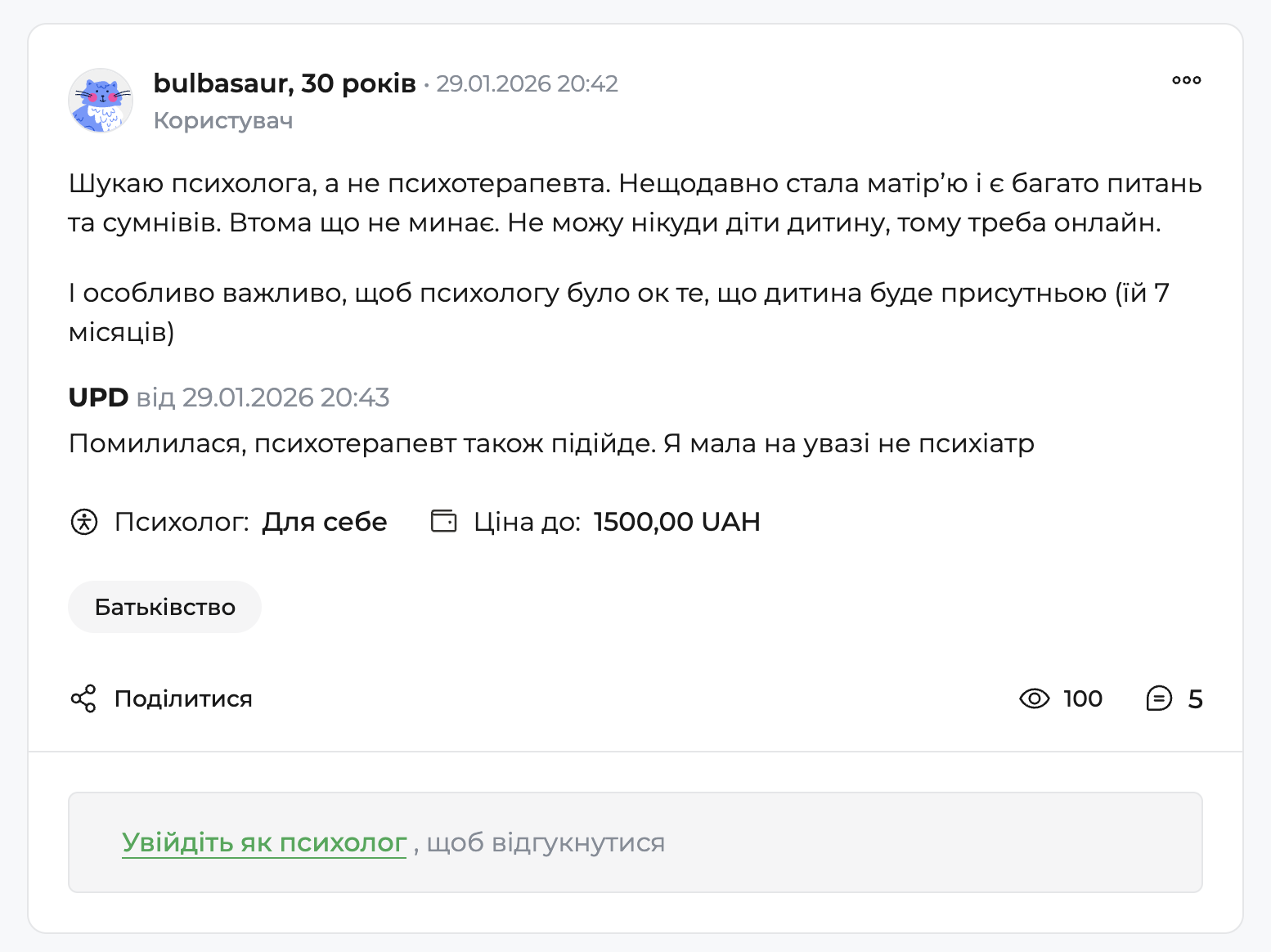
Task: Click the wallet icon near Ціна до
Action: tap(442, 521)
